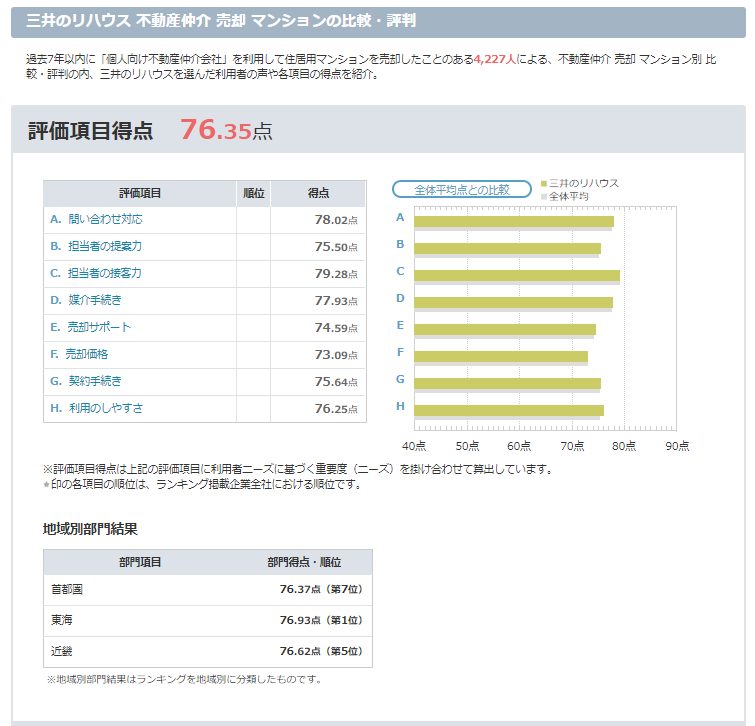Image resolution: width=755 pixels, height=726 pixels.
Task: Click the 東海 region row label
Action: 62,620
